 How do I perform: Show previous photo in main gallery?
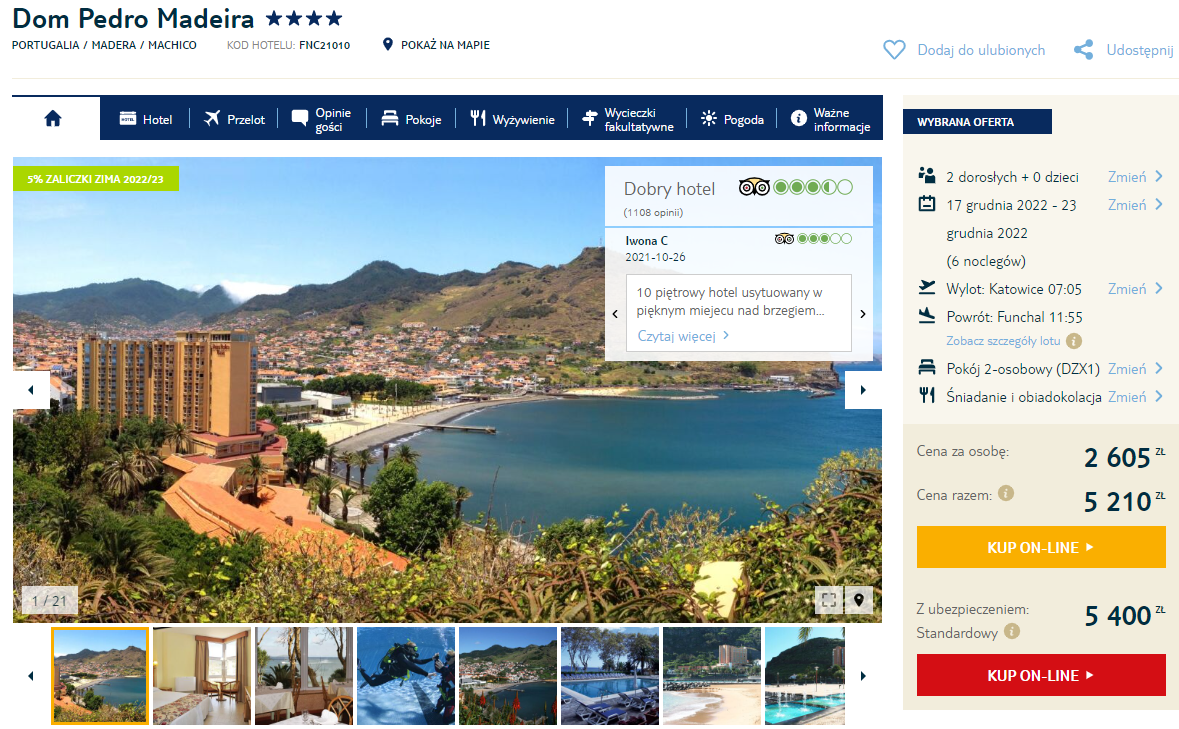[x=31, y=390]
